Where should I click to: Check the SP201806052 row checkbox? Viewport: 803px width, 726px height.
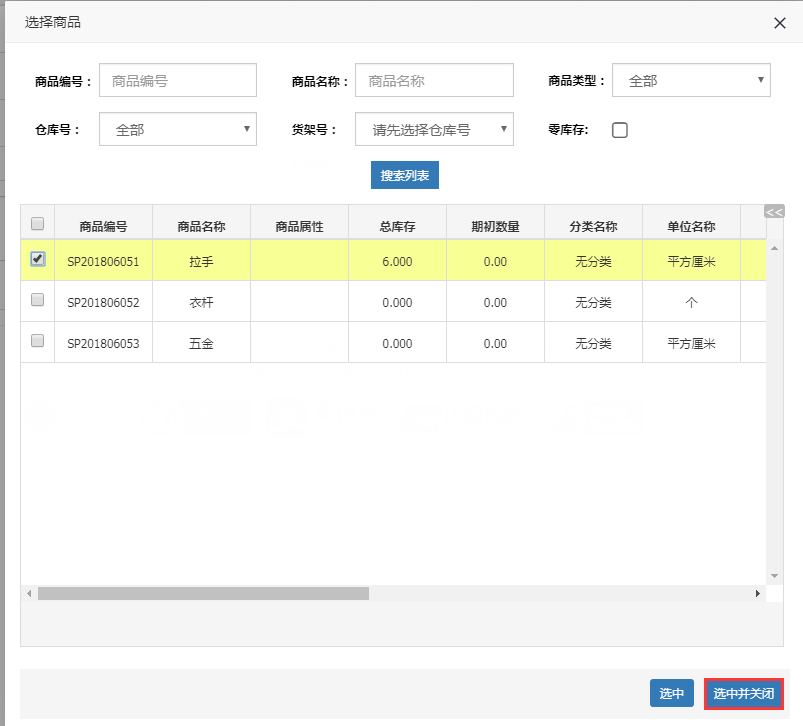click(x=38, y=300)
